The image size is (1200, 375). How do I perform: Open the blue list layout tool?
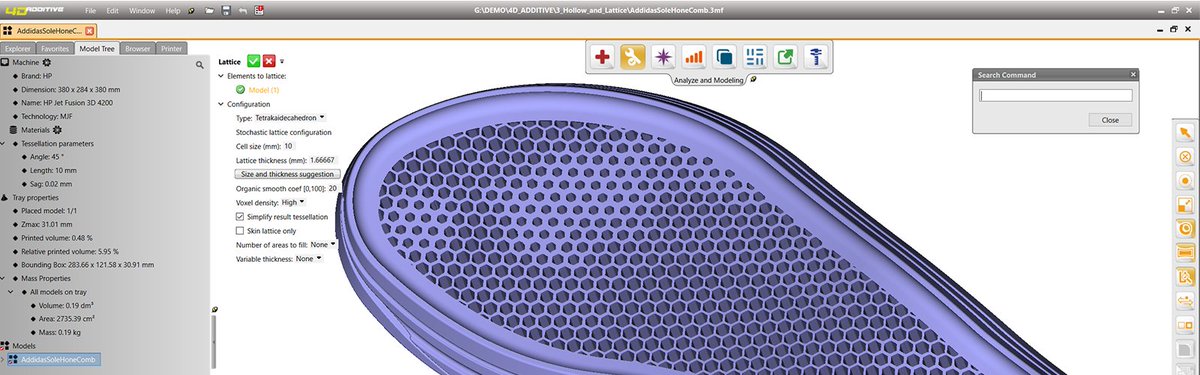[756, 58]
